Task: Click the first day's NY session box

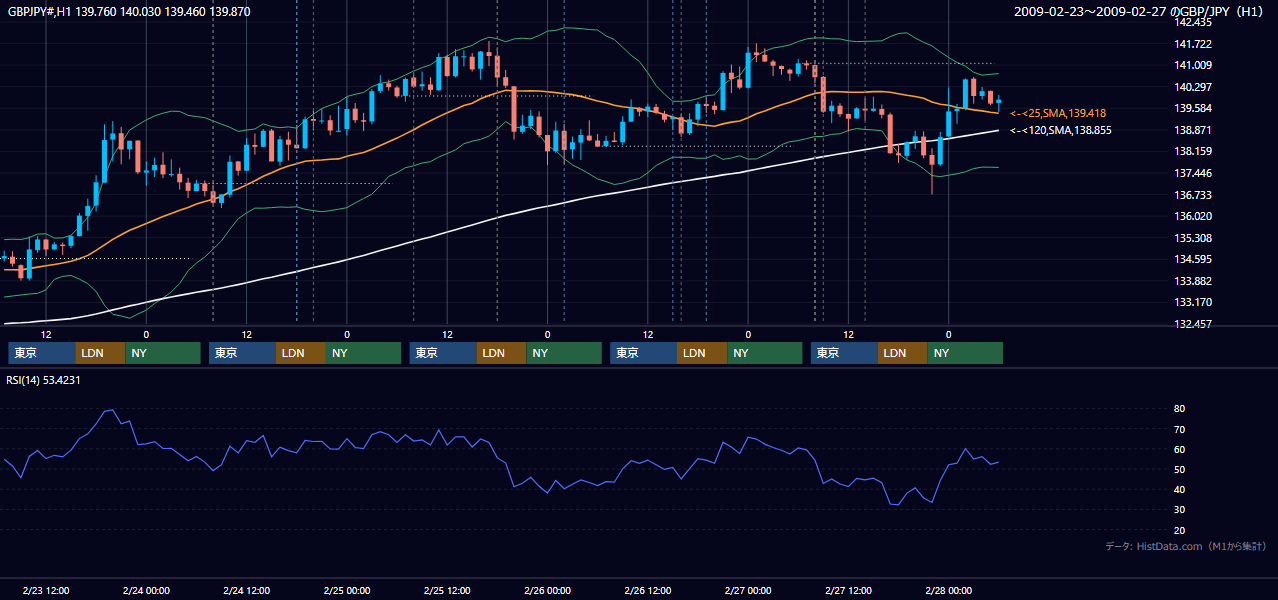Action: (163, 353)
